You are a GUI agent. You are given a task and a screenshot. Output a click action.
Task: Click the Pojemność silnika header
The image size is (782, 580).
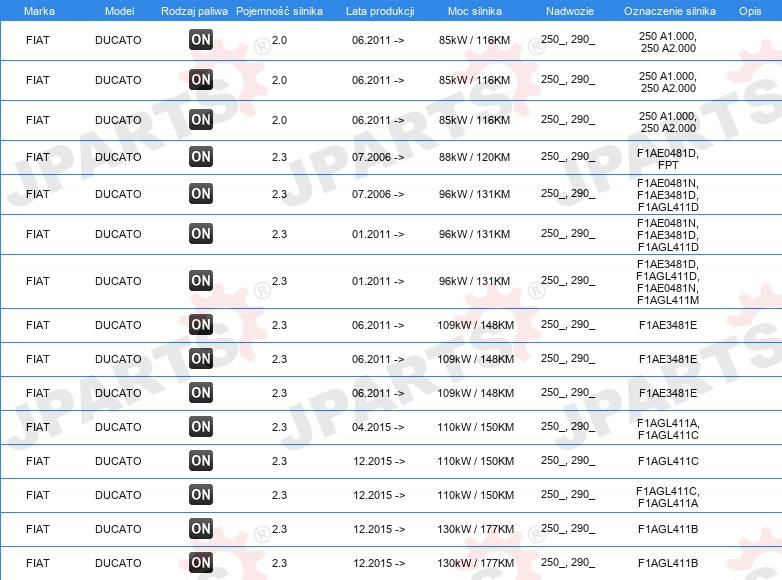coord(279,11)
